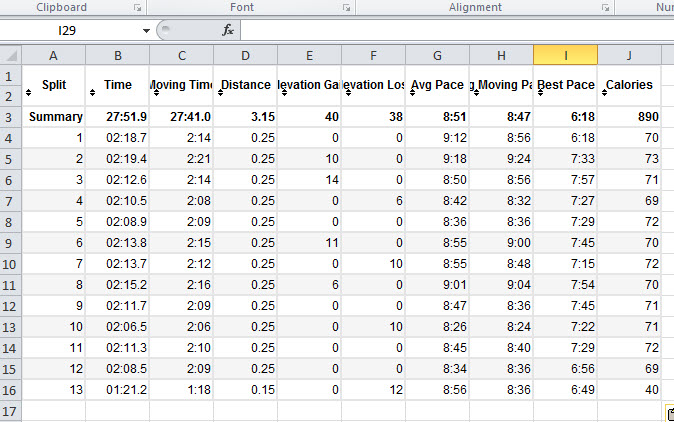Click the paste options icon by row 17
Image resolution: width=674 pixels, height=422 pixels.
[670, 413]
